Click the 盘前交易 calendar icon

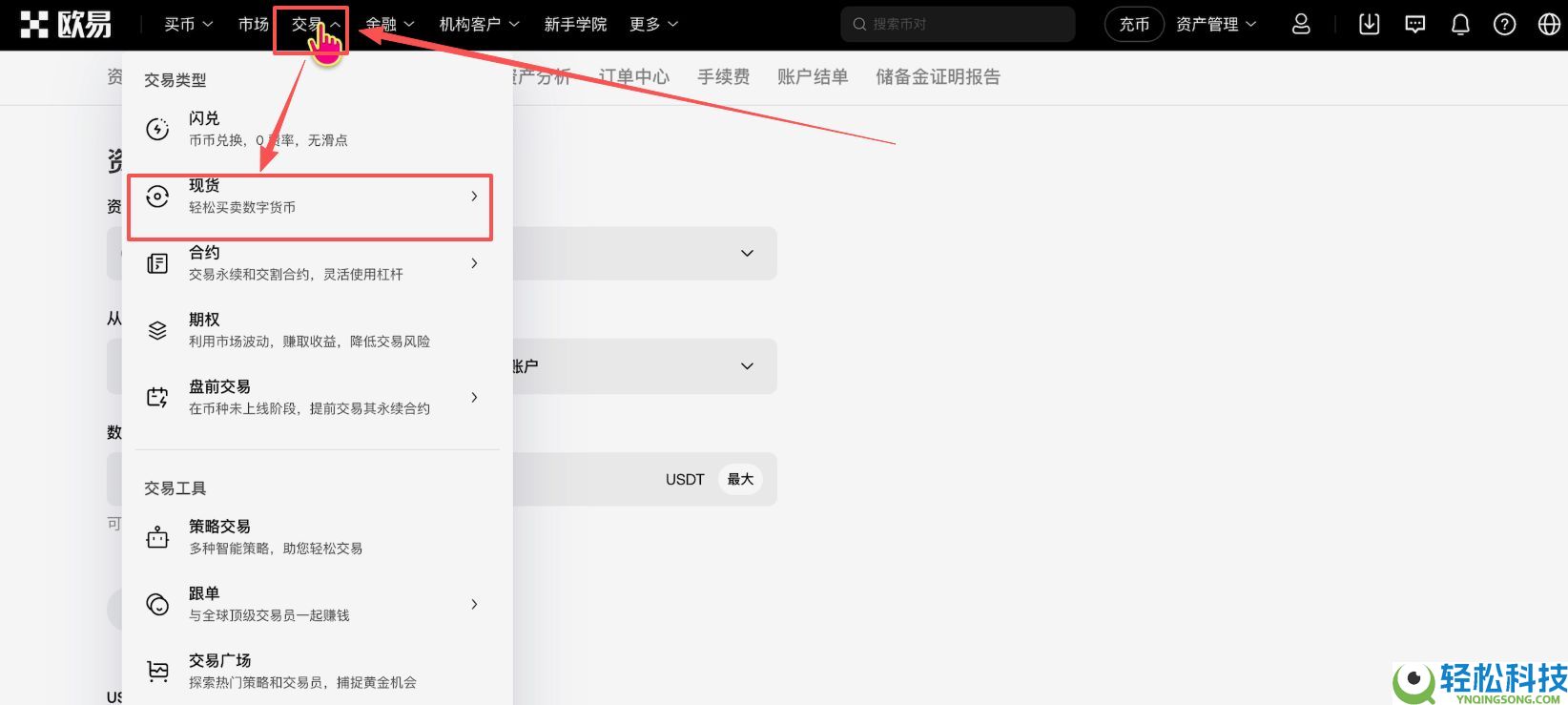157,397
